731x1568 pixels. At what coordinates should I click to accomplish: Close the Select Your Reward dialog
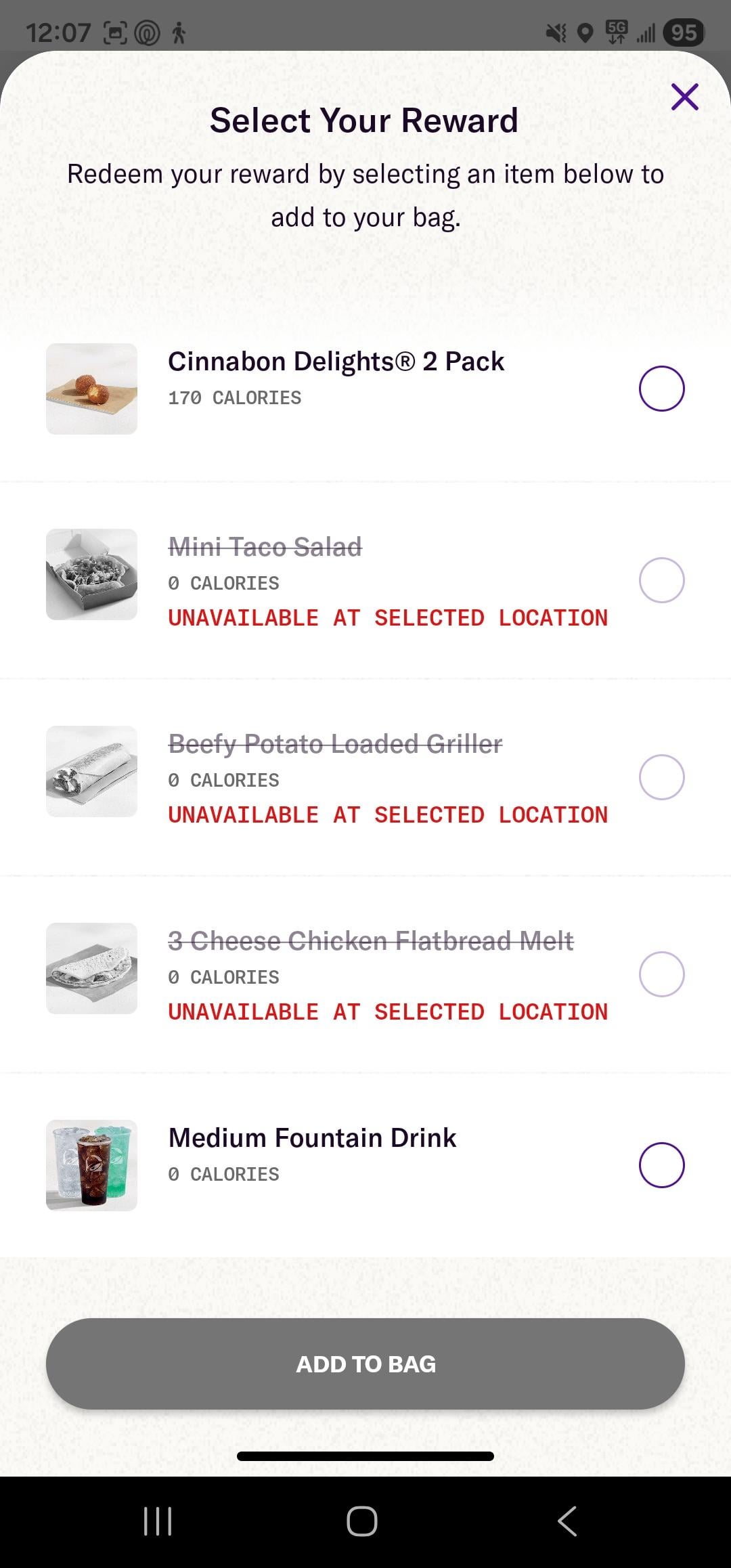tap(684, 97)
